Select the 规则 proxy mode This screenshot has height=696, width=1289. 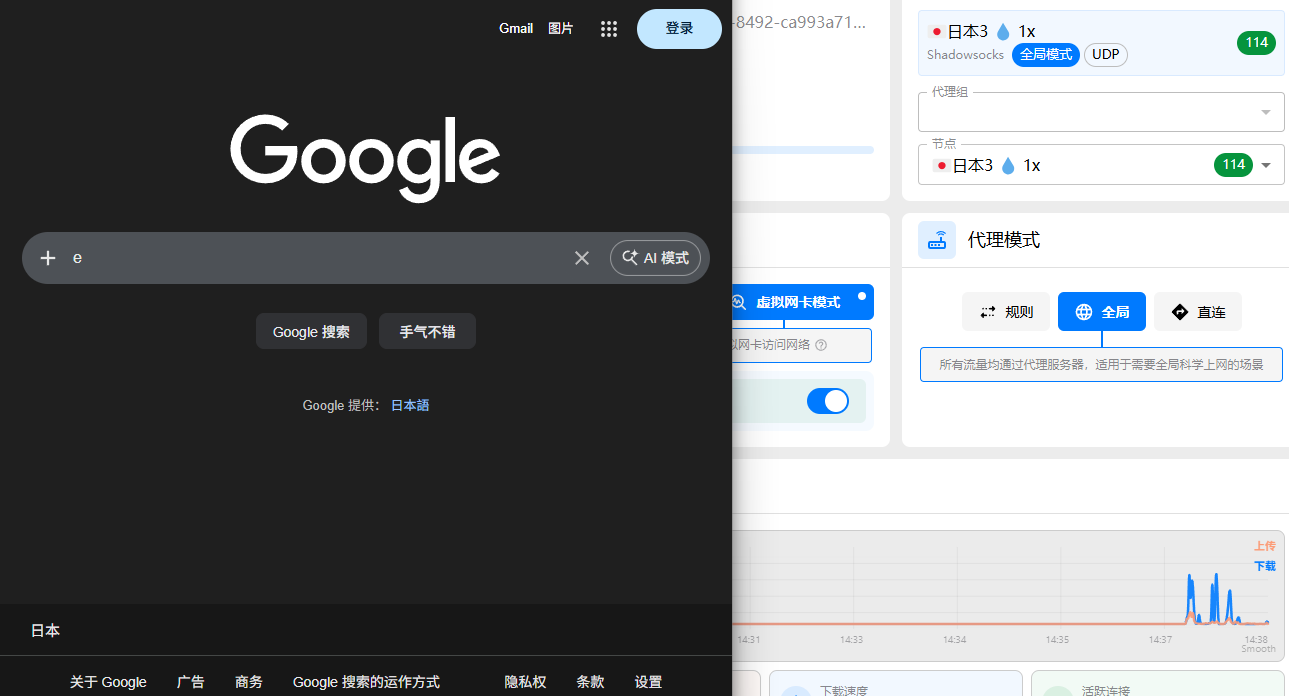1005,312
